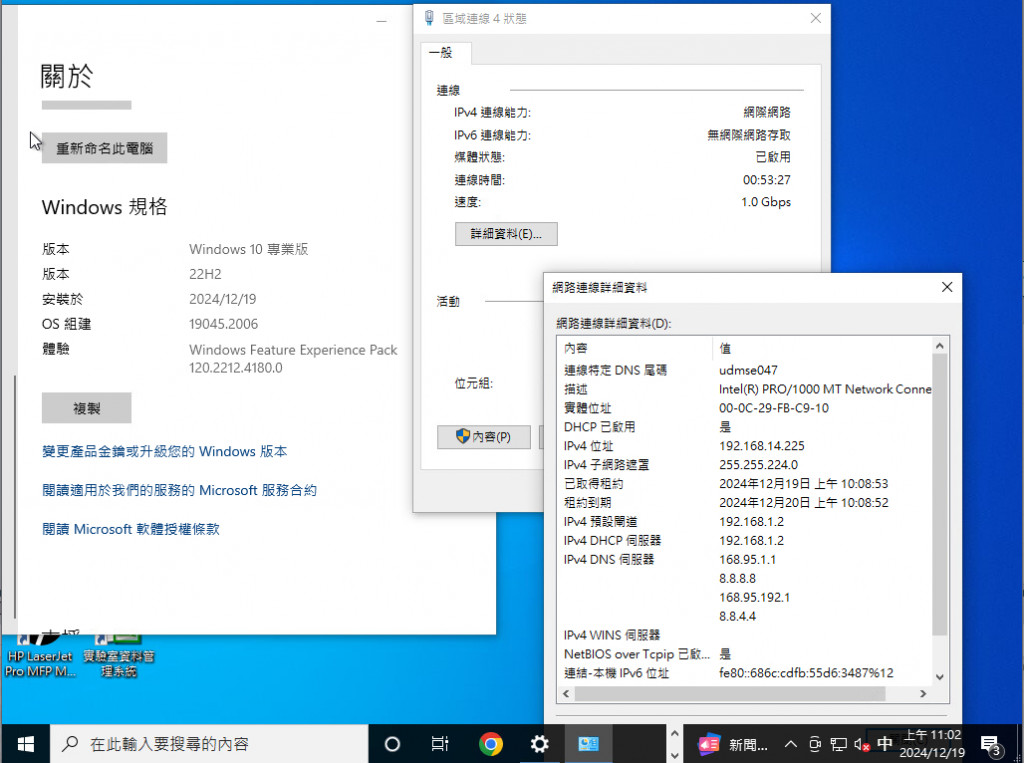Show hidden system tray icons
This screenshot has height=763, width=1024.
pyautogui.click(x=791, y=744)
